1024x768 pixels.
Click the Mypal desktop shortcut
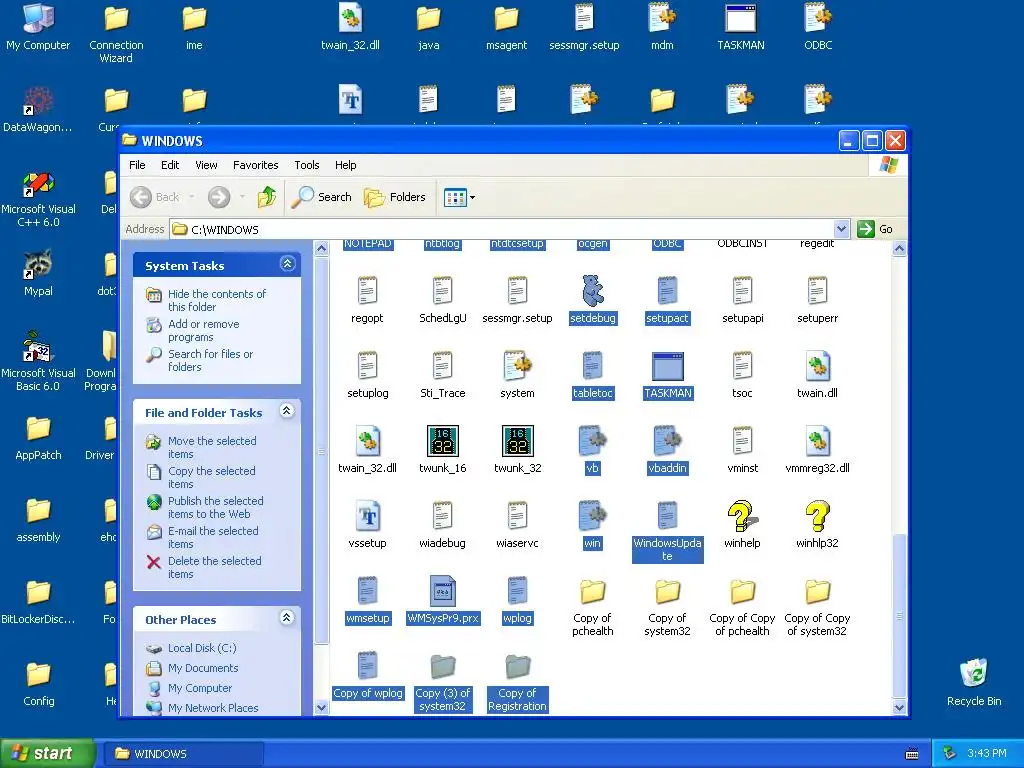[x=38, y=273]
